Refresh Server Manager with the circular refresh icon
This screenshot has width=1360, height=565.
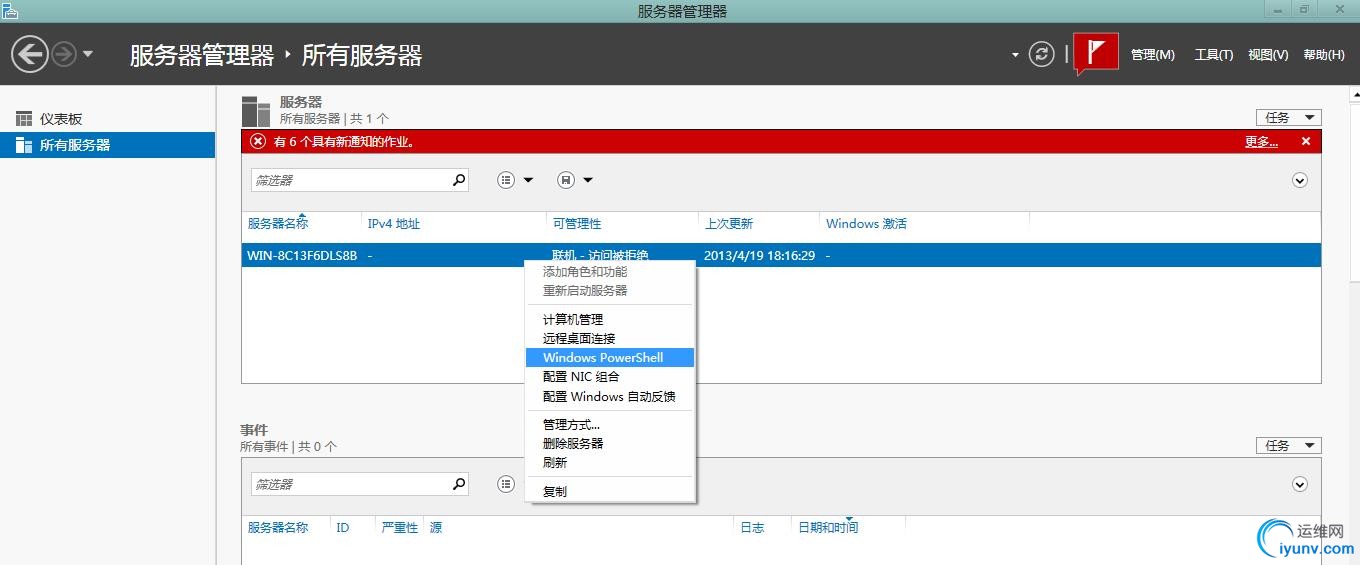1042,54
